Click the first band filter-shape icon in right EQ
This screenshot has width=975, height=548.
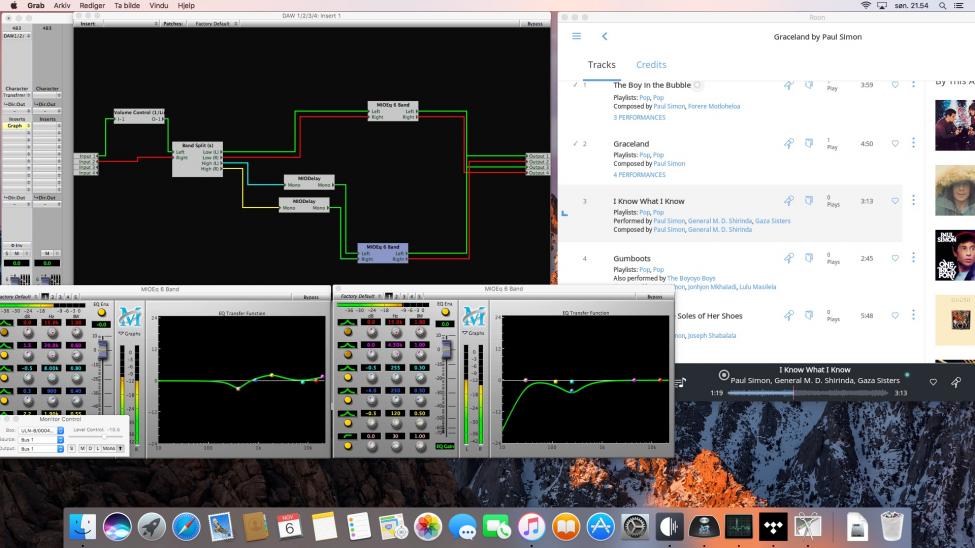coord(348,322)
